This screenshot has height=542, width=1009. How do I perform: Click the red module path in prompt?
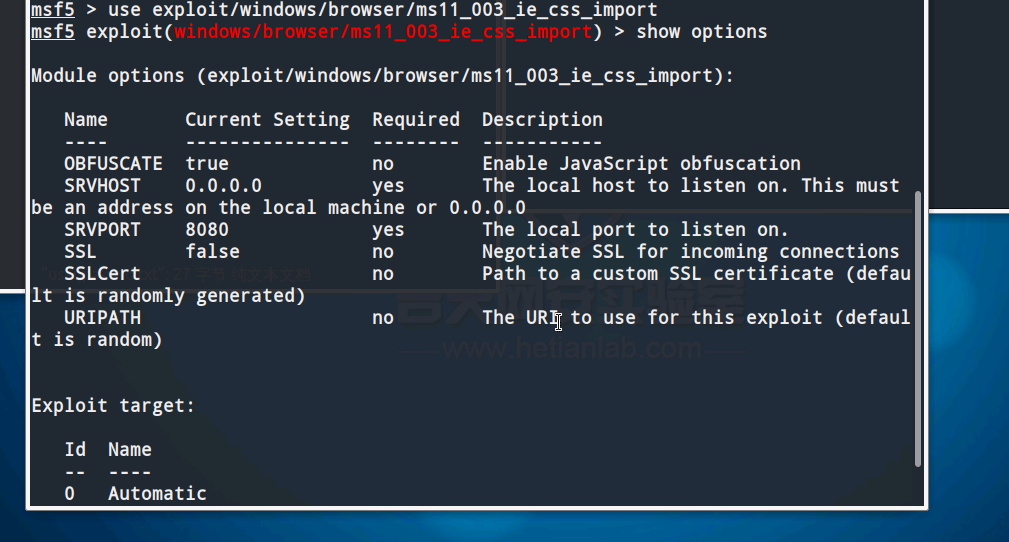point(383,32)
